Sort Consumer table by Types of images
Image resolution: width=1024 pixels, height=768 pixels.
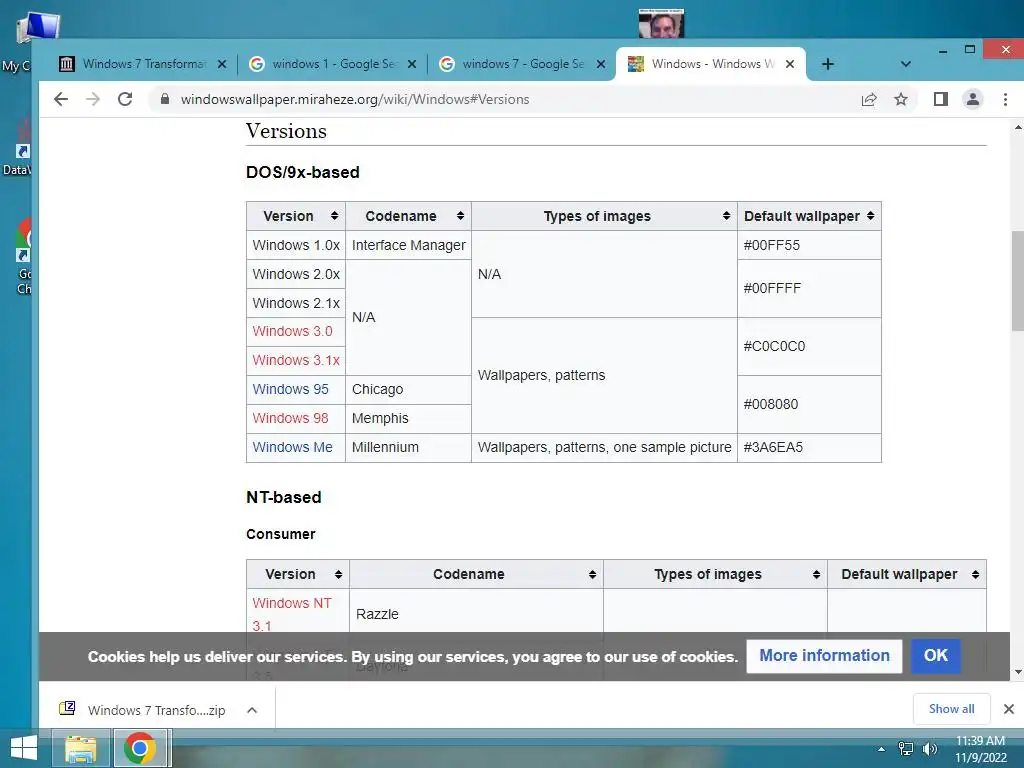pos(715,574)
